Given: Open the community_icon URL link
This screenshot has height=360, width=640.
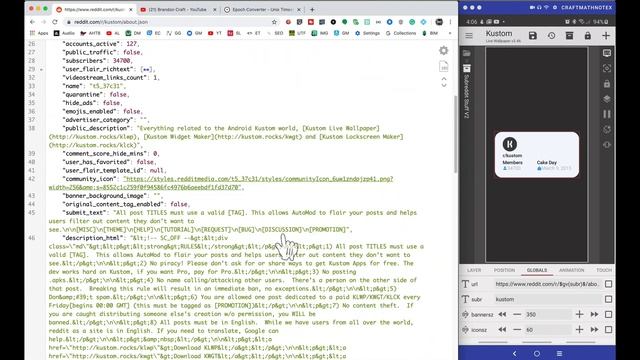Looking at the screenshot, I should (221, 183).
